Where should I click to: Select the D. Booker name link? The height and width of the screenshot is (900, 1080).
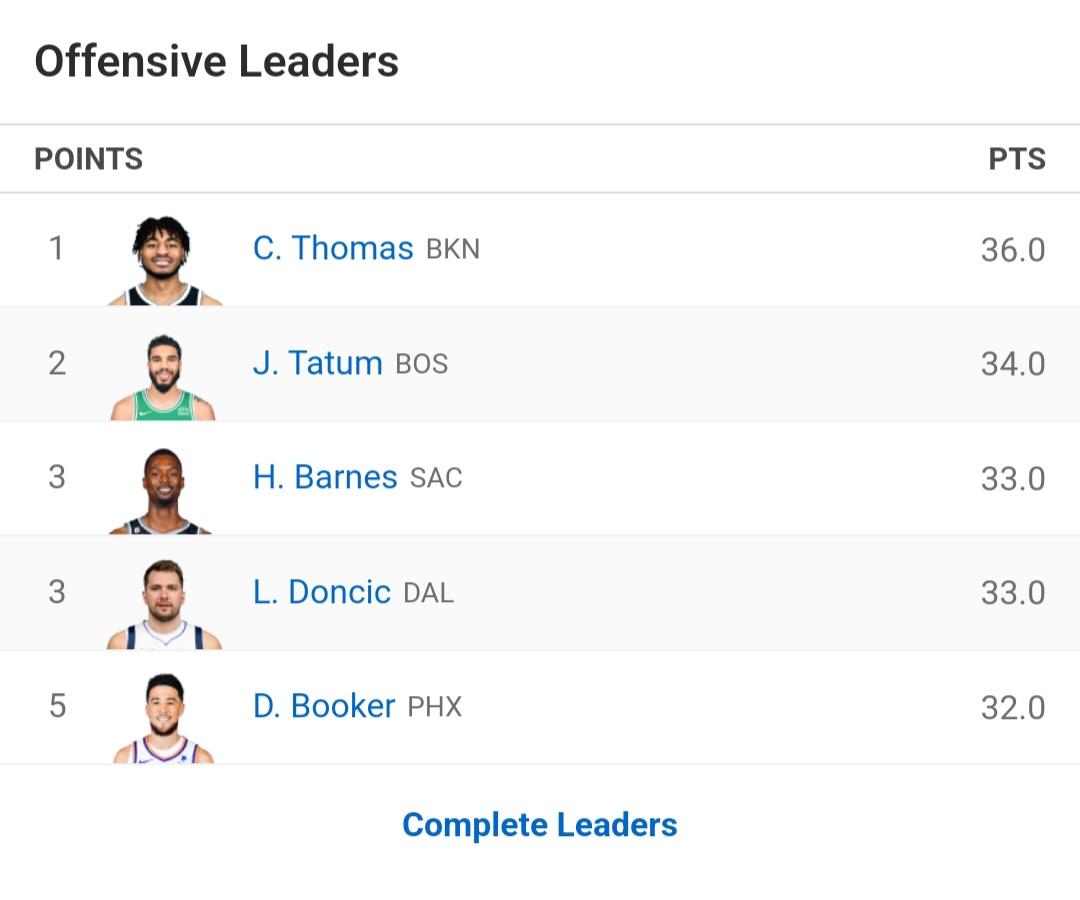pyautogui.click(x=324, y=706)
